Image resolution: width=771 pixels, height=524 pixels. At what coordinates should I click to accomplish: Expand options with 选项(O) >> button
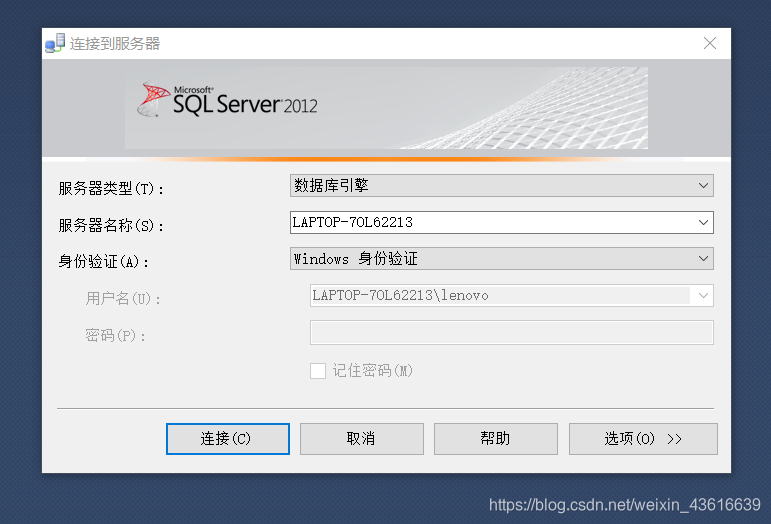coord(643,438)
